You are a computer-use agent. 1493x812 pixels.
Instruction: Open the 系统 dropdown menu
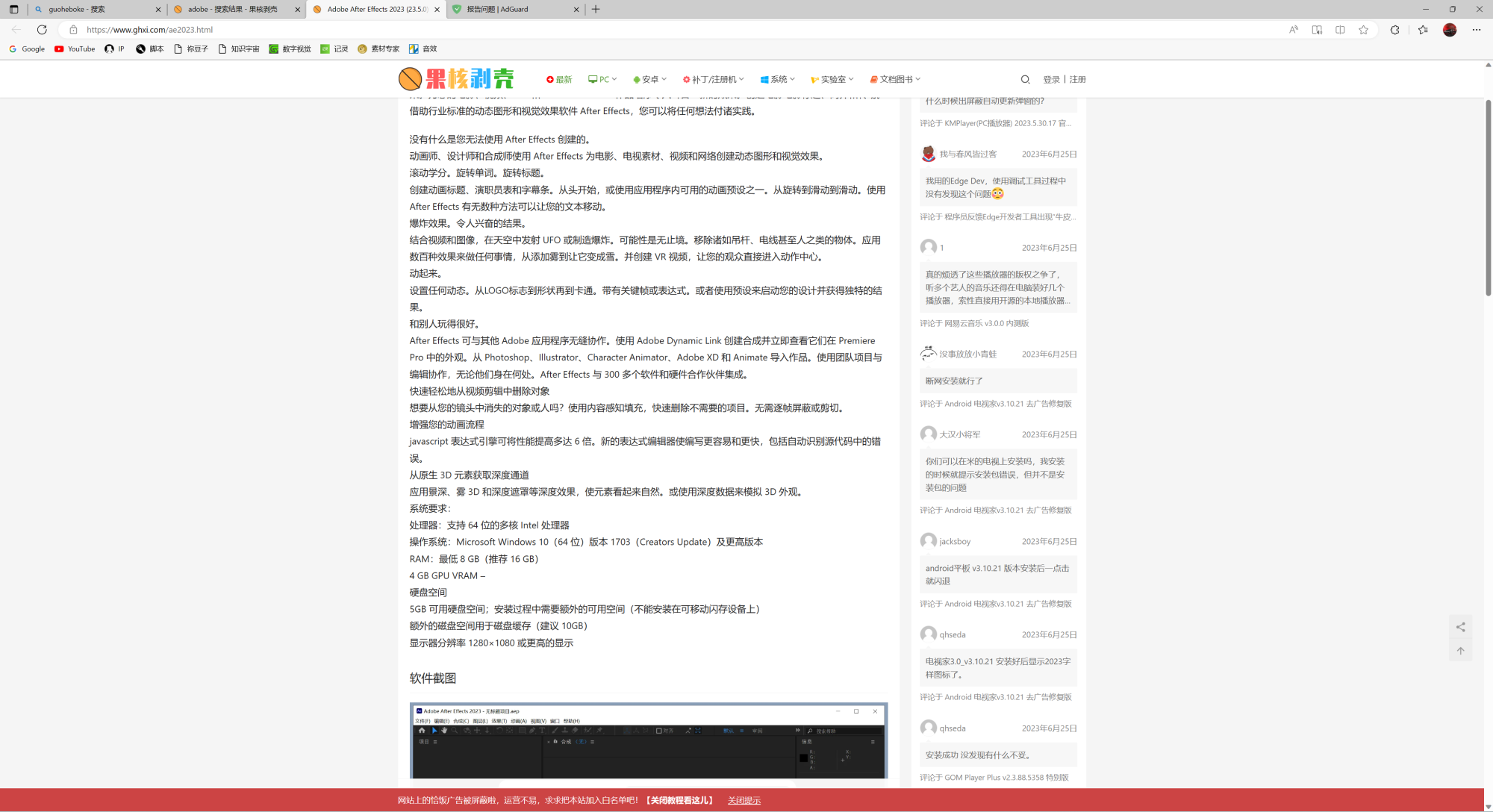point(777,79)
